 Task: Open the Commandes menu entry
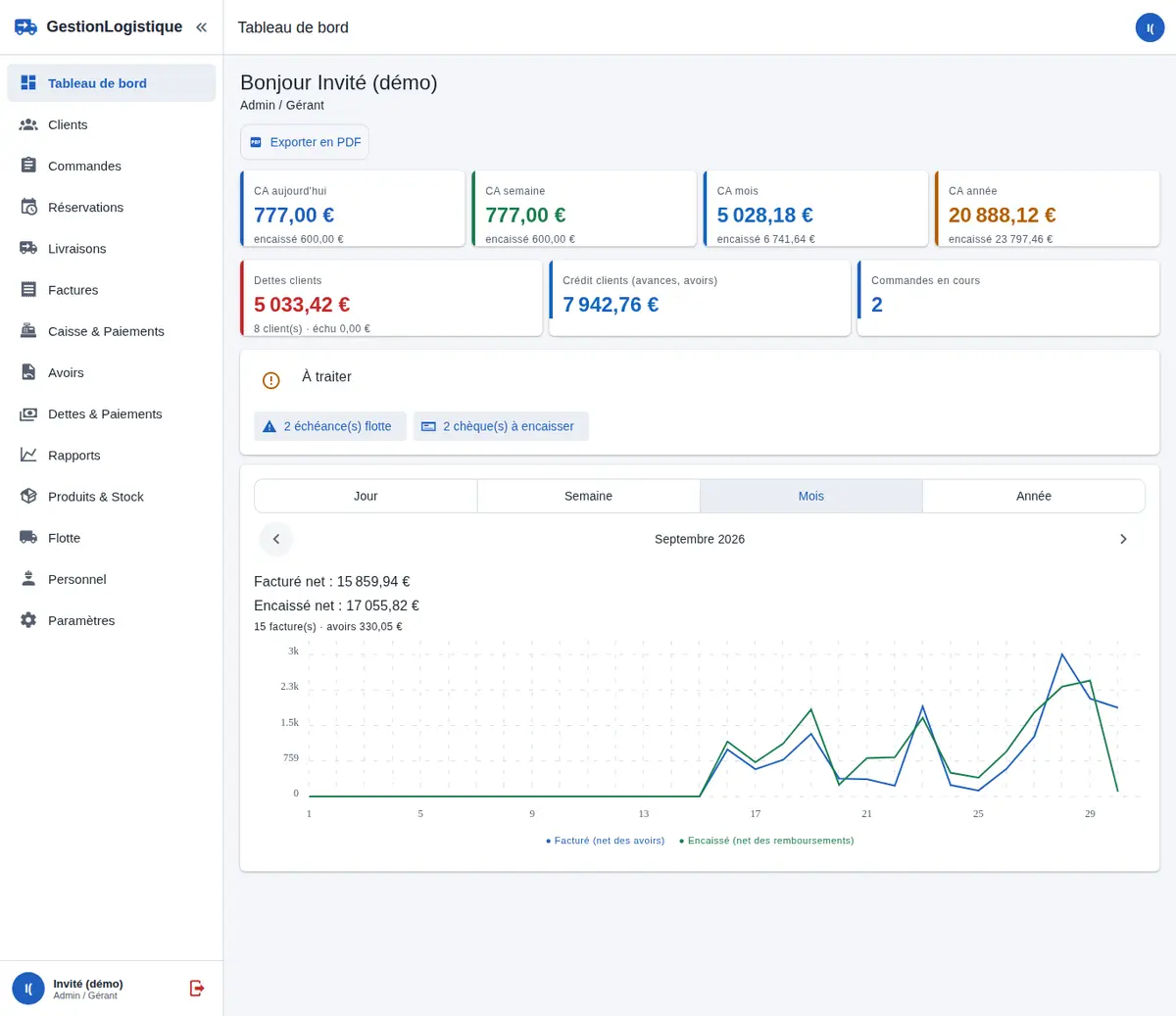[x=112, y=166]
